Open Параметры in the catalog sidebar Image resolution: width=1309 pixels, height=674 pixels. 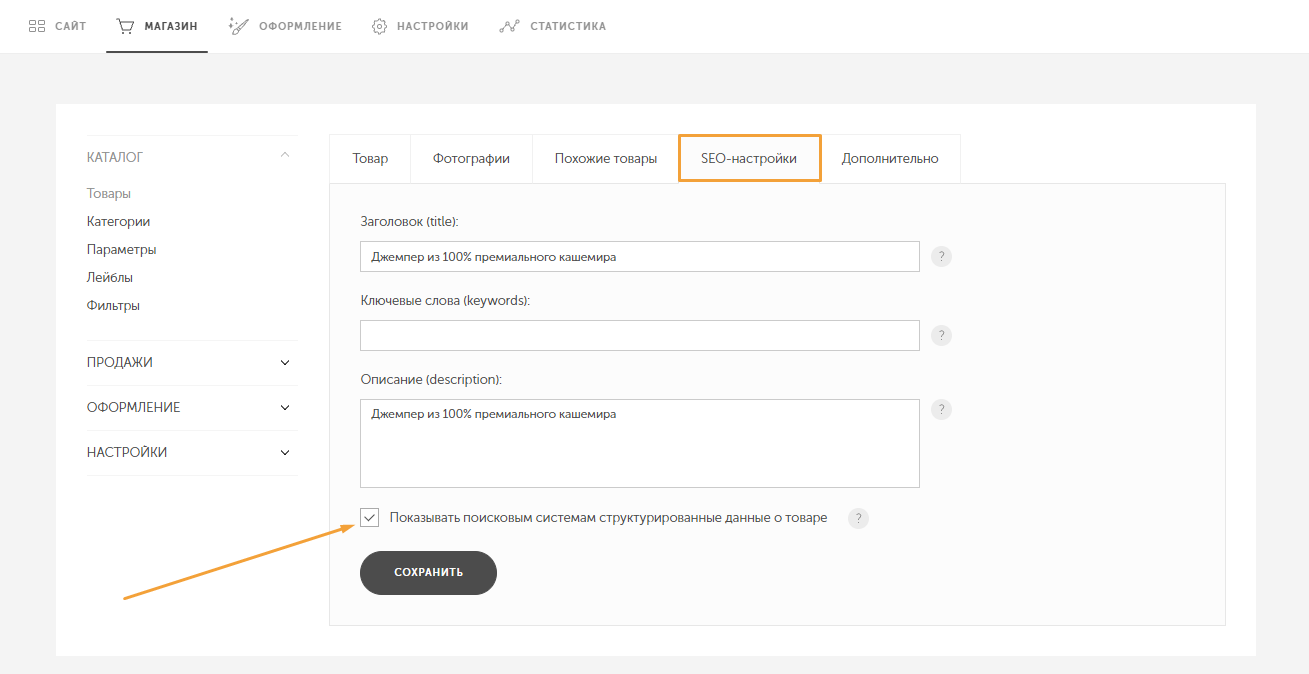point(122,250)
